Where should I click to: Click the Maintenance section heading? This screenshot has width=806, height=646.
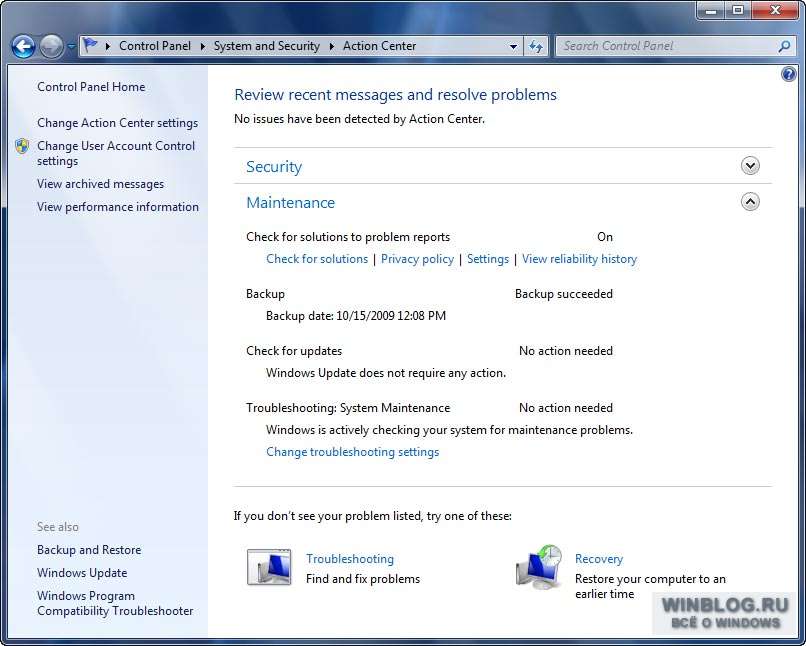[290, 202]
